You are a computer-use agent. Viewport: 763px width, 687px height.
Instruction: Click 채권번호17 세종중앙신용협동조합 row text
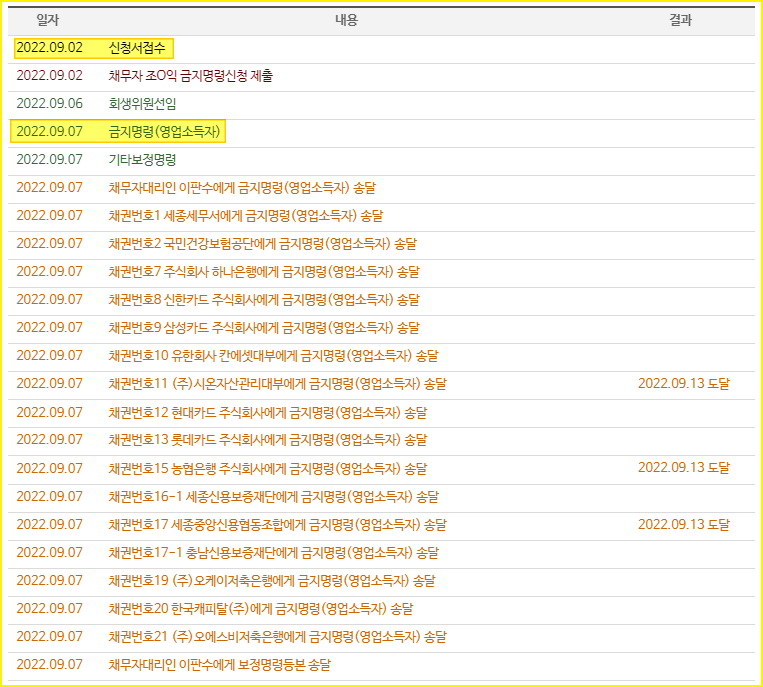tap(277, 524)
